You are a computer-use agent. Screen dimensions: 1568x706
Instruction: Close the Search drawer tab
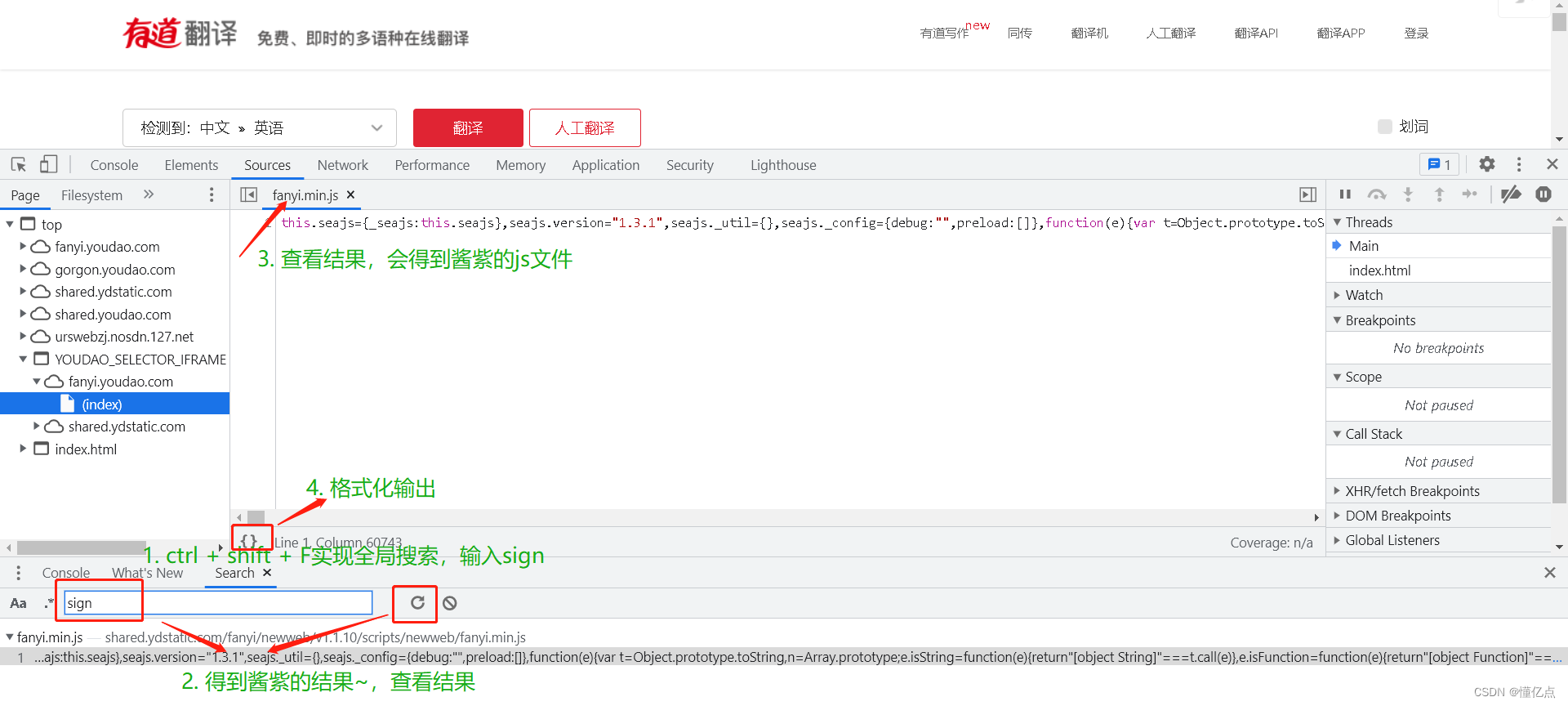click(x=267, y=573)
